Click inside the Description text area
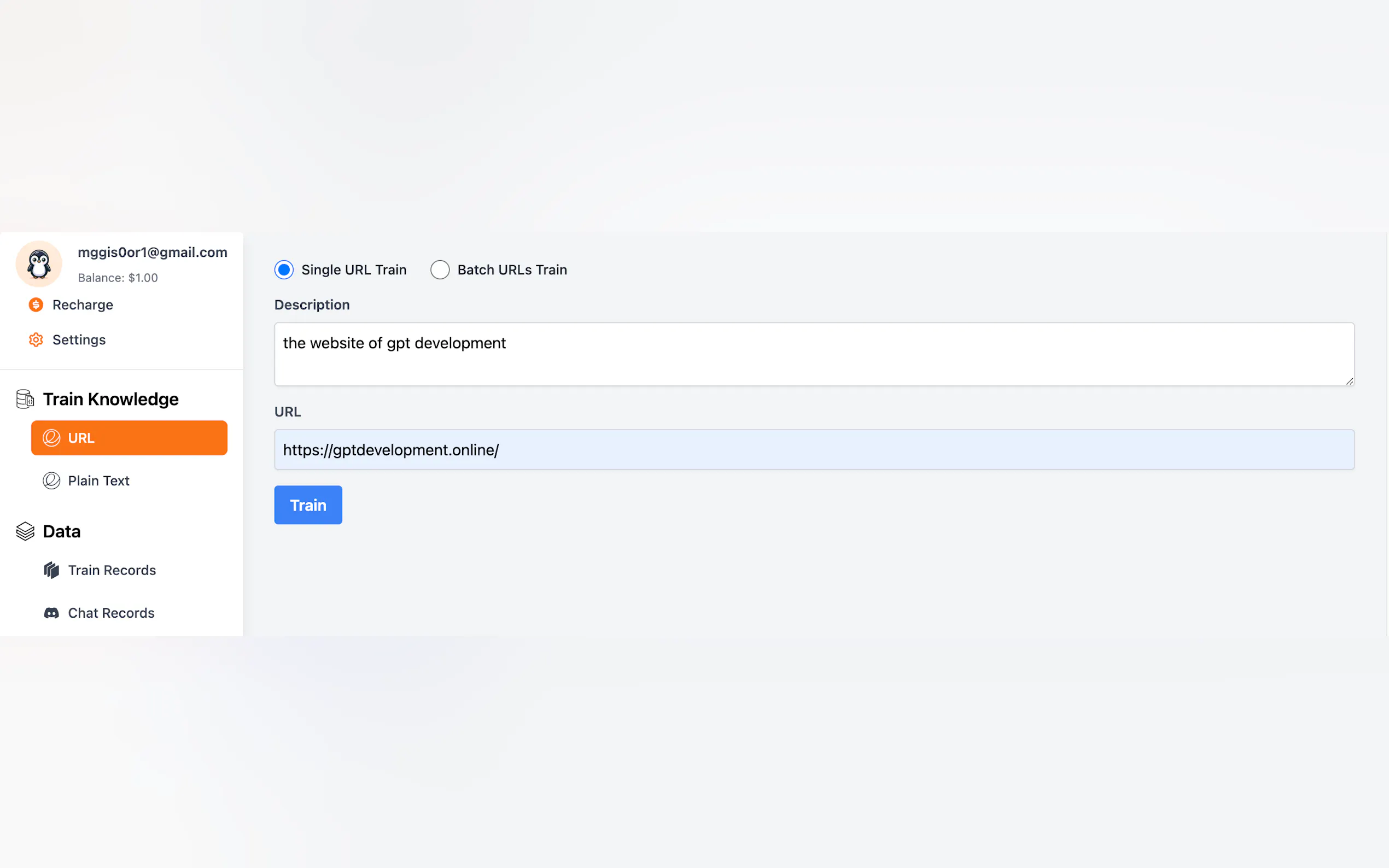Screen dimensions: 1389x868 [814, 354]
